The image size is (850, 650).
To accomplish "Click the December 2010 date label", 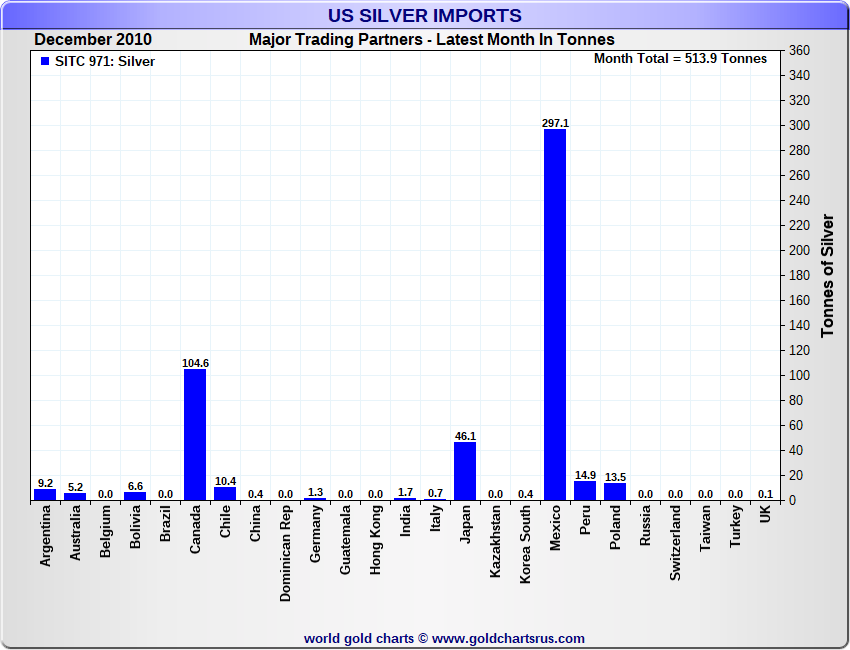I will [93, 40].
